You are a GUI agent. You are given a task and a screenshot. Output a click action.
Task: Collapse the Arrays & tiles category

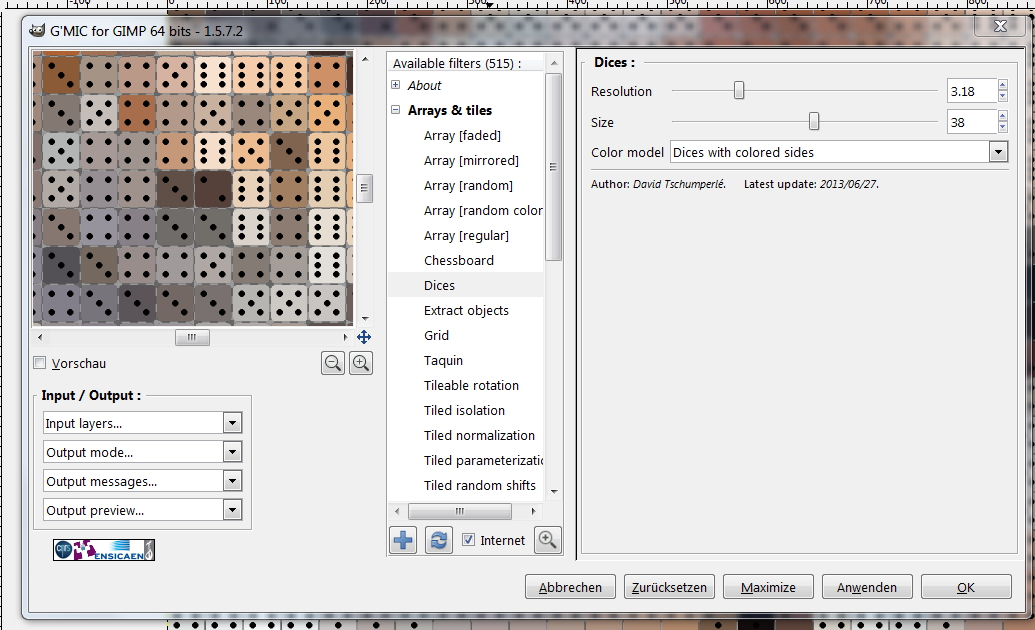(x=396, y=110)
